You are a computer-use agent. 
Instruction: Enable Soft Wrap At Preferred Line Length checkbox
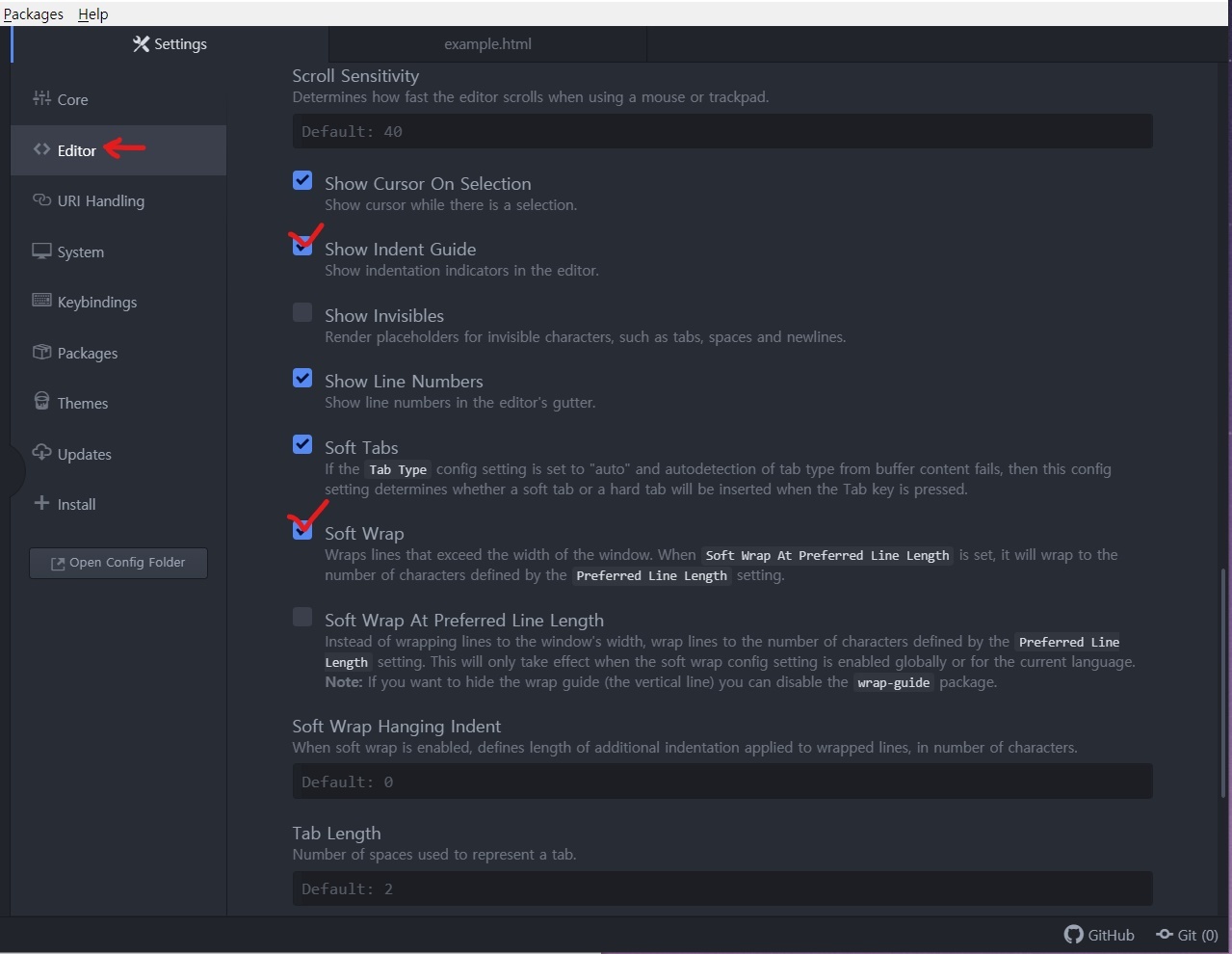tap(302, 617)
